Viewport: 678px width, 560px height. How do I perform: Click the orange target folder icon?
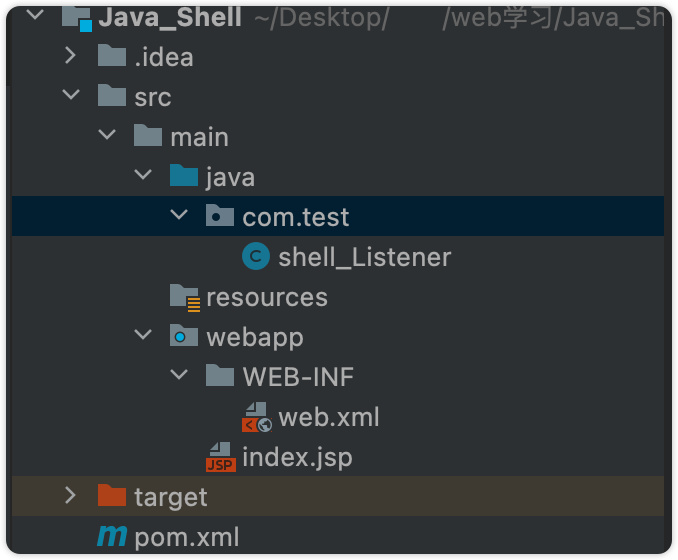112,496
